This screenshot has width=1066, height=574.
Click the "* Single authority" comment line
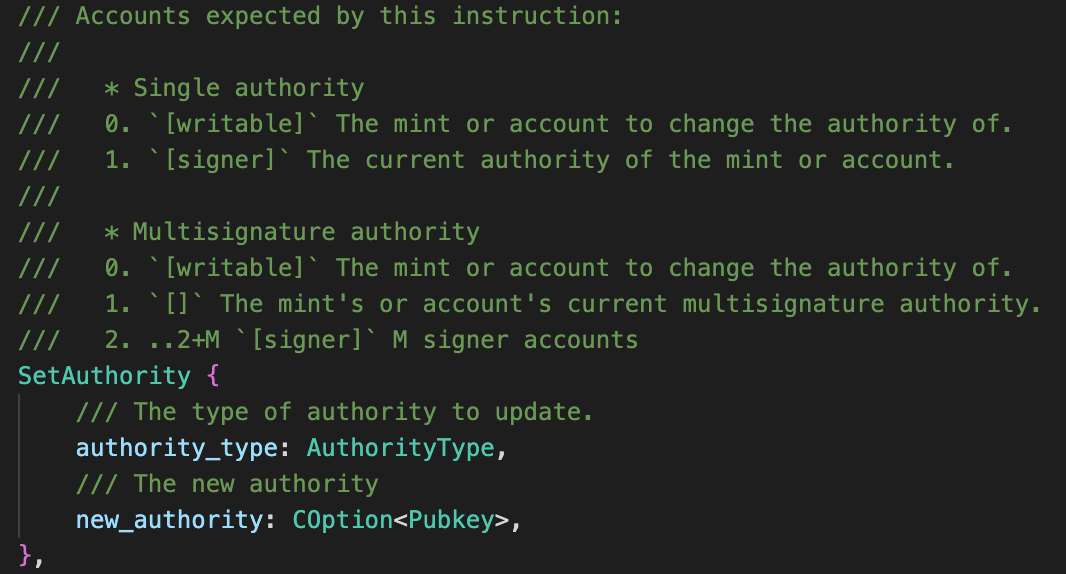click(234, 88)
